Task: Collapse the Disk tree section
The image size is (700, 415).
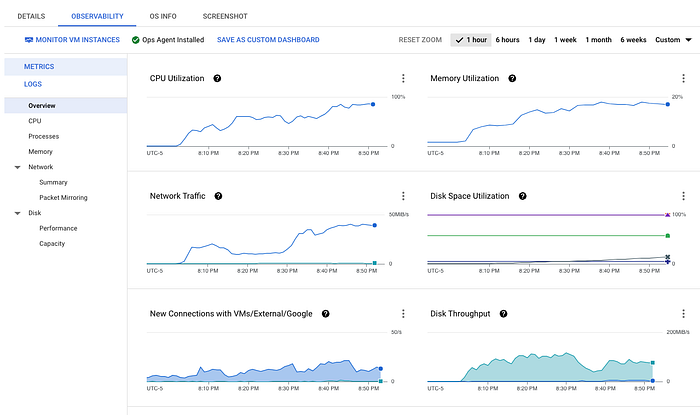Action: pos(17,213)
